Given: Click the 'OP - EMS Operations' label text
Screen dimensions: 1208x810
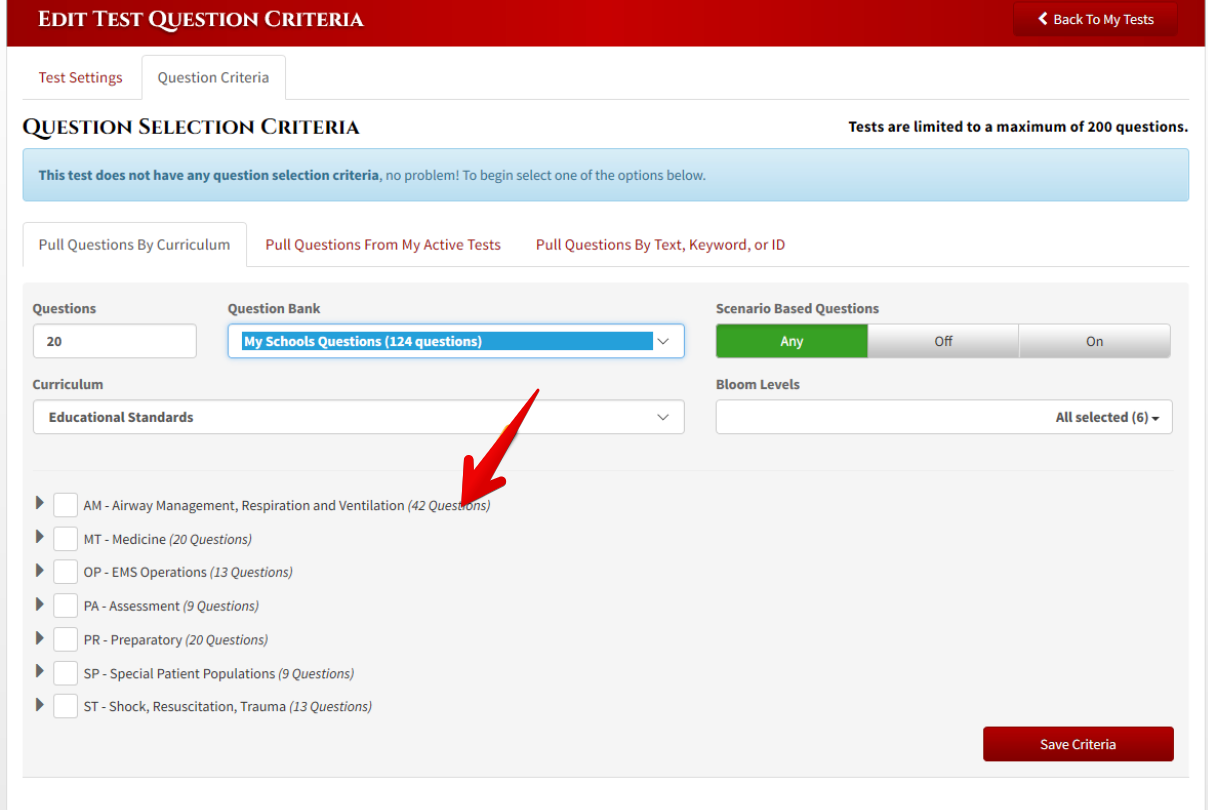Looking at the screenshot, I should (x=145, y=572).
